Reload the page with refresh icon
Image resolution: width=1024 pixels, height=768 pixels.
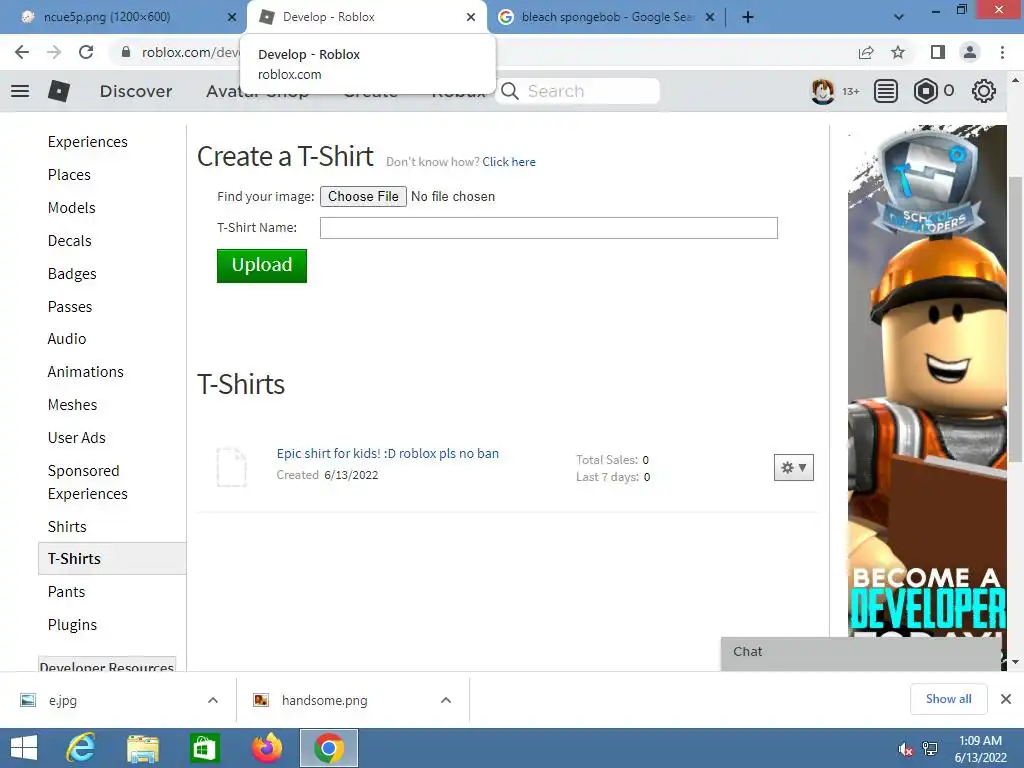click(86, 52)
